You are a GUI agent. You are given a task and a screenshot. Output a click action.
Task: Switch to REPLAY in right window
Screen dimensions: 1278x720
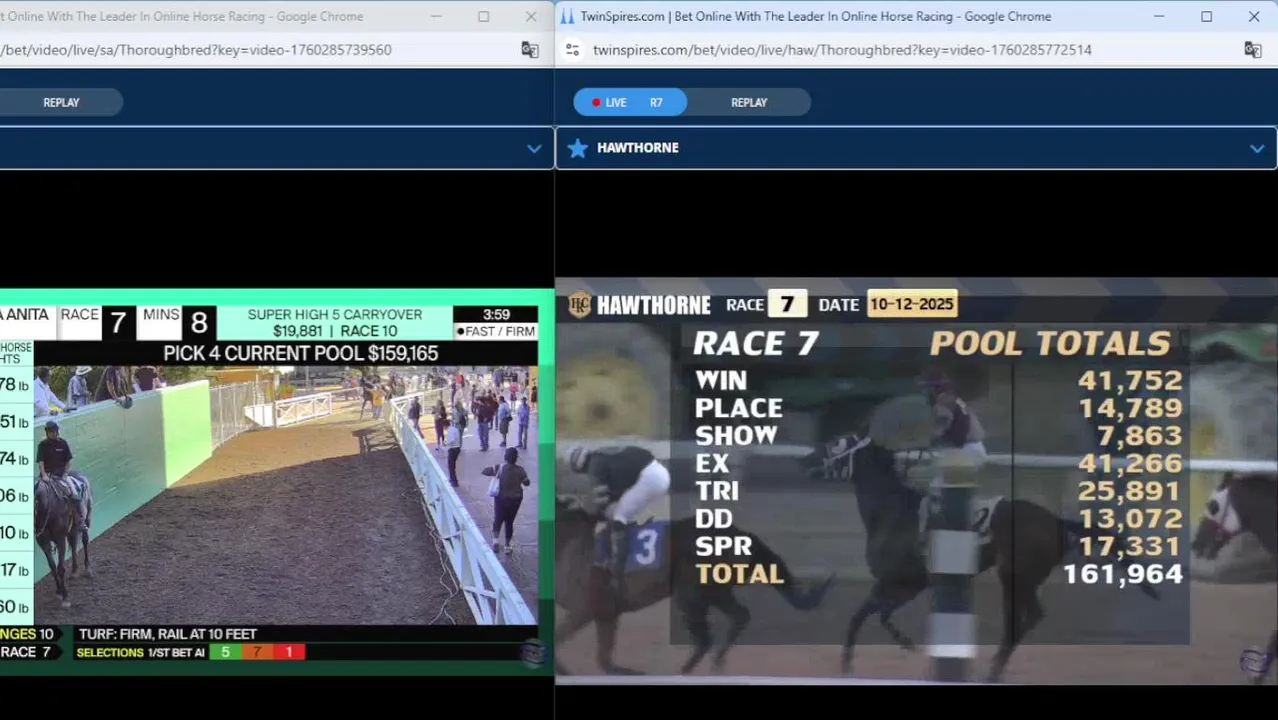(x=749, y=102)
